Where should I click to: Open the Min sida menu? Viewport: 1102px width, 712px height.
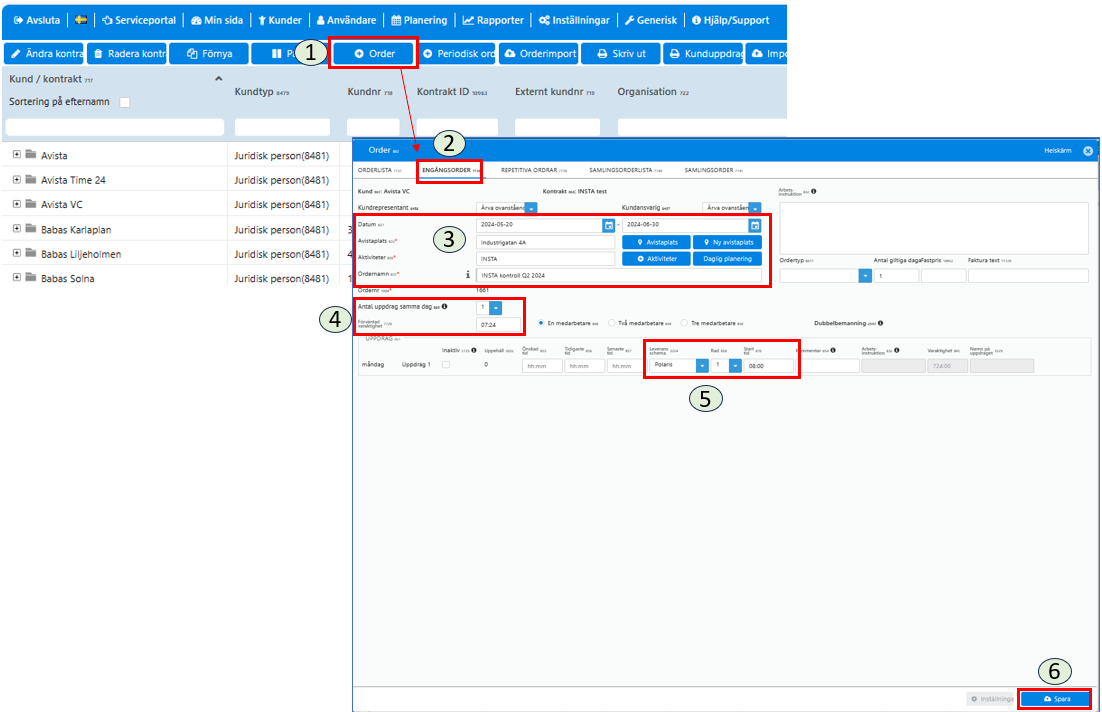(x=217, y=20)
